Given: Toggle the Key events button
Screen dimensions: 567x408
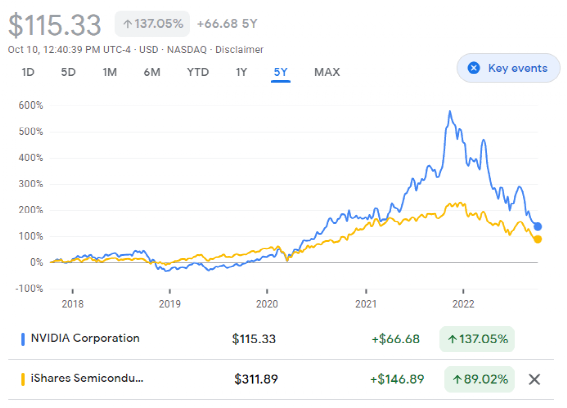Looking at the screenshot, I should (508, 68).
